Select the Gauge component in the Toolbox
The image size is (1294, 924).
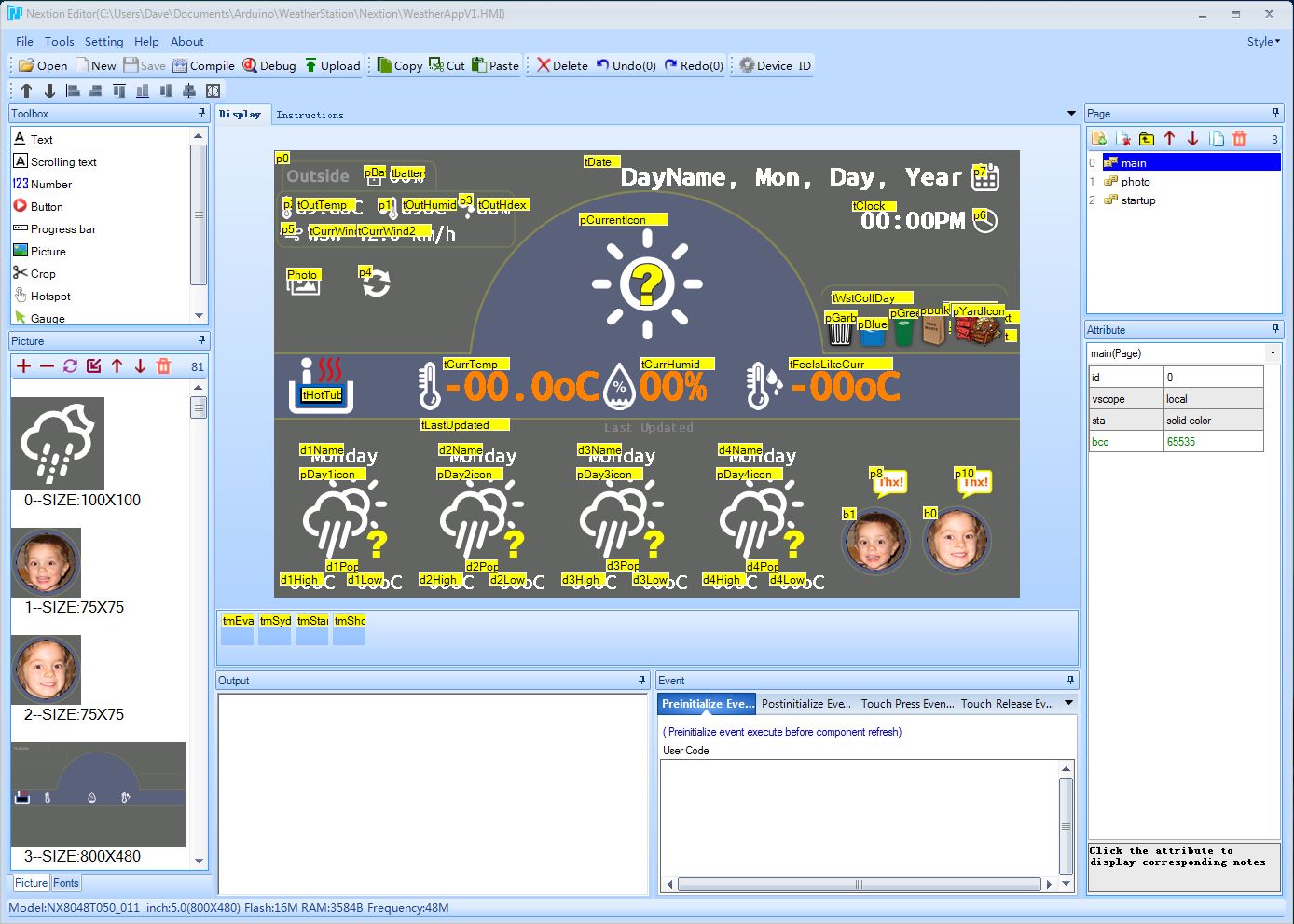click(47, 318)
